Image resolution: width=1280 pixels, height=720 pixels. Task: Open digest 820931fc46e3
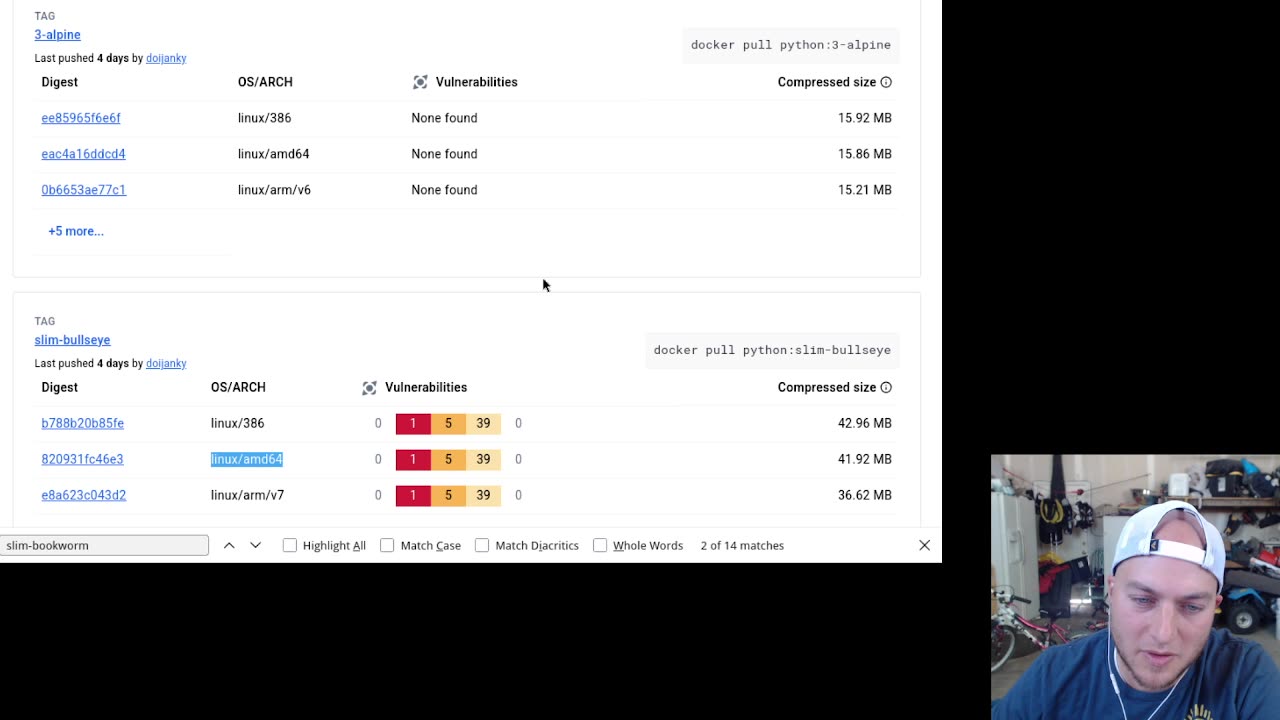(82, 459)
